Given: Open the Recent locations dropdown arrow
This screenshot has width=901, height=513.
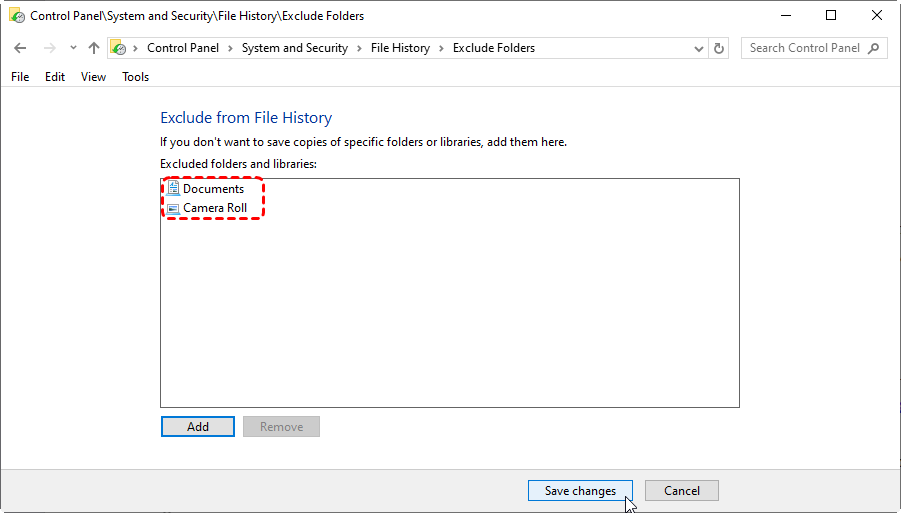Looking at the screenshot, I should [x=73, y=48].
